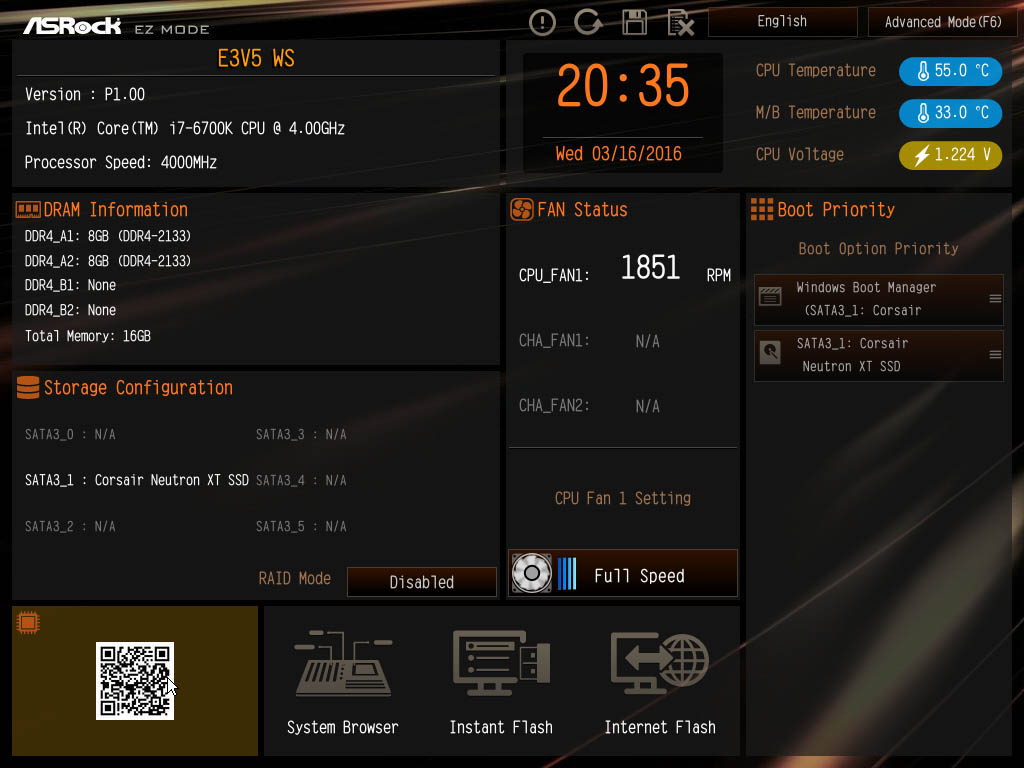Click the Storage Configuration disk stack icon

tap(28, 387)
